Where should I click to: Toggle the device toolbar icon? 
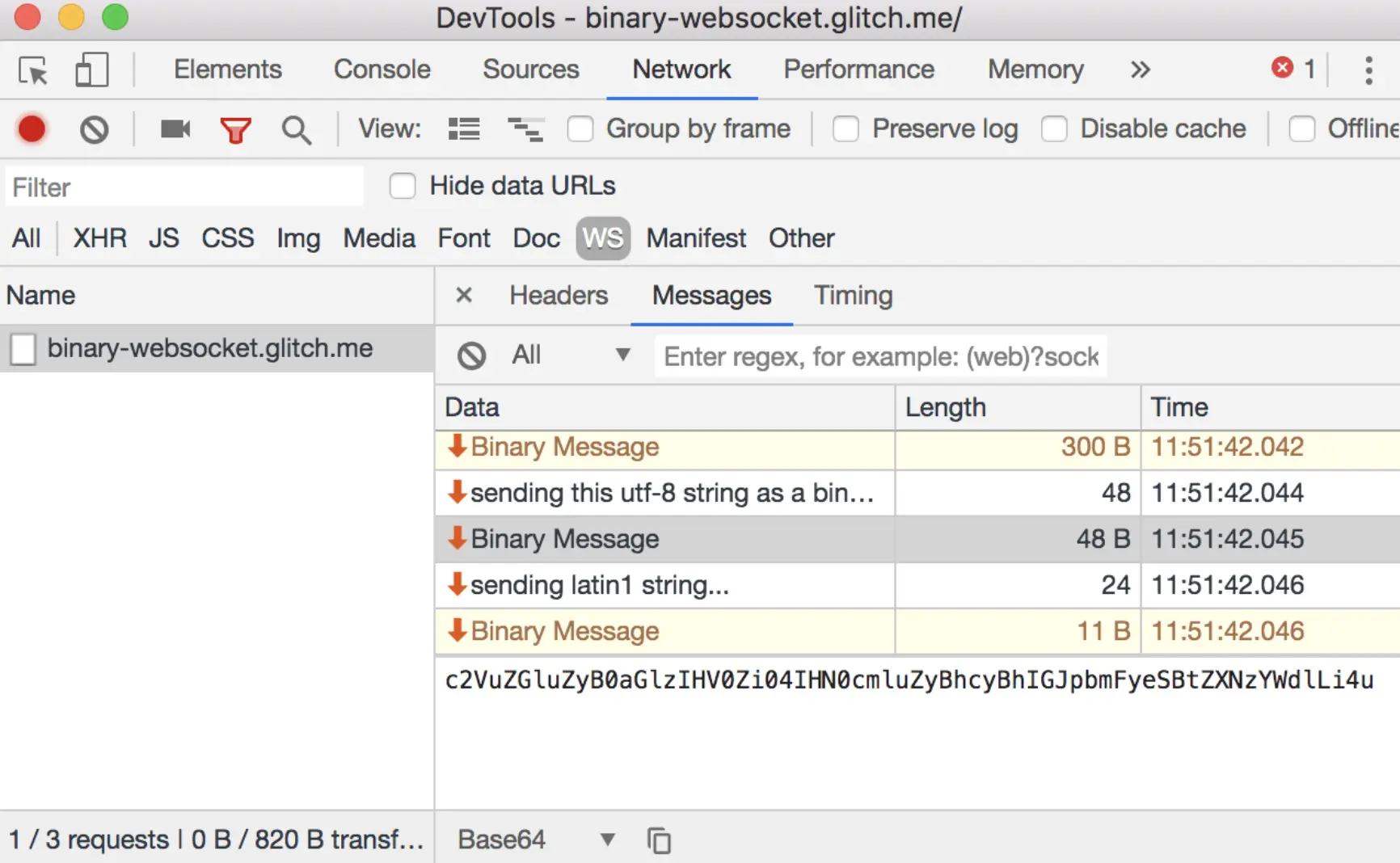pyautogui.click(x=91, y=70)
